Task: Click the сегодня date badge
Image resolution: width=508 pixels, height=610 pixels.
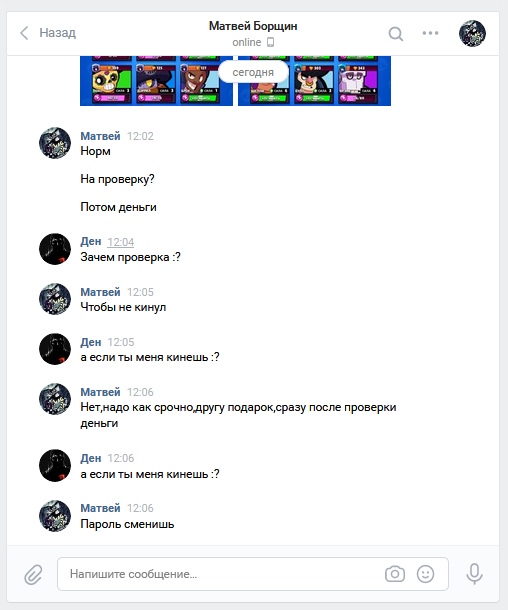Action: [253, 72]
